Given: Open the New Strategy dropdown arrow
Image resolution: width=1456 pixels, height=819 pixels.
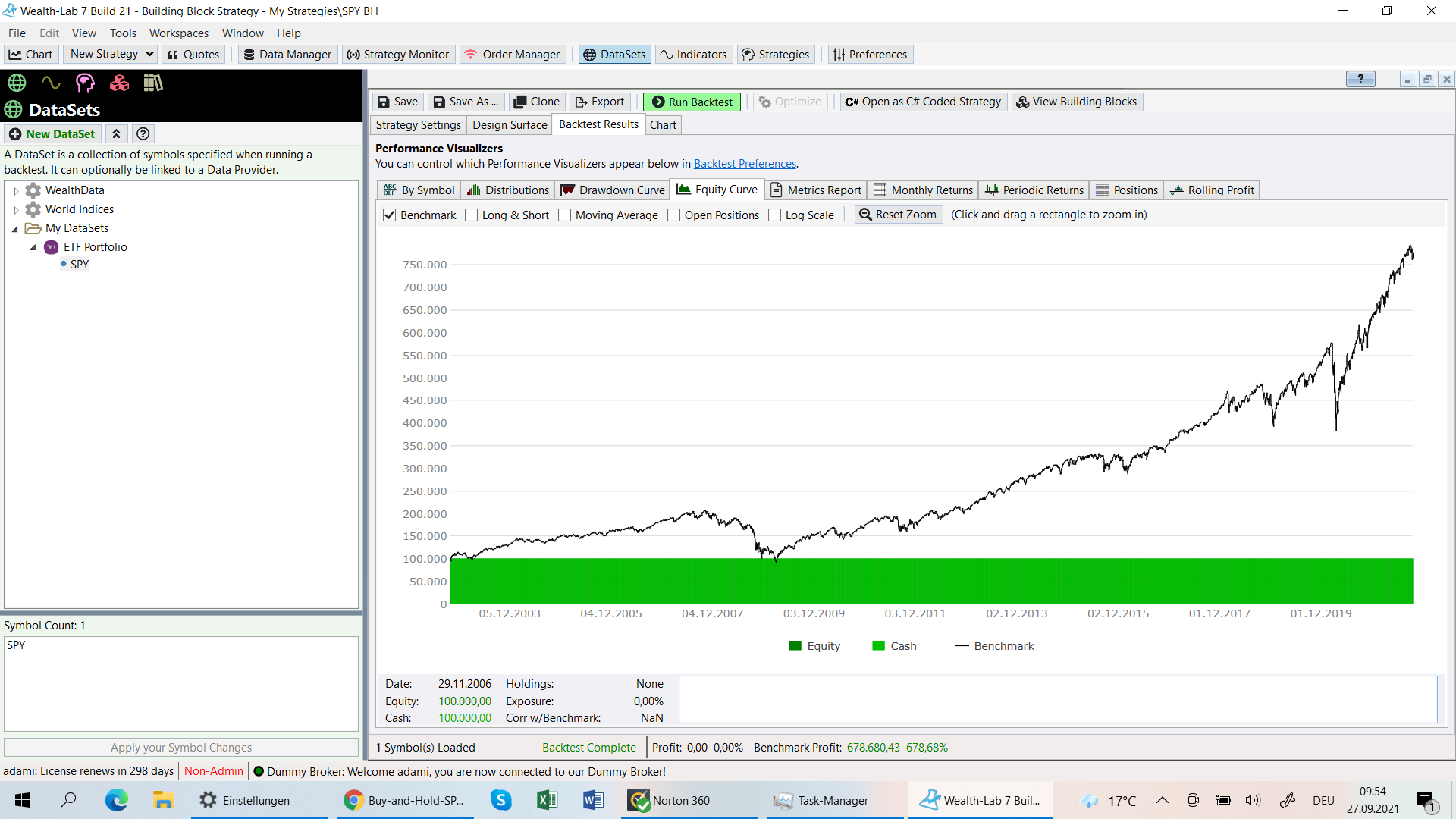Looking at the screenshot, I should tap(149, 54).
